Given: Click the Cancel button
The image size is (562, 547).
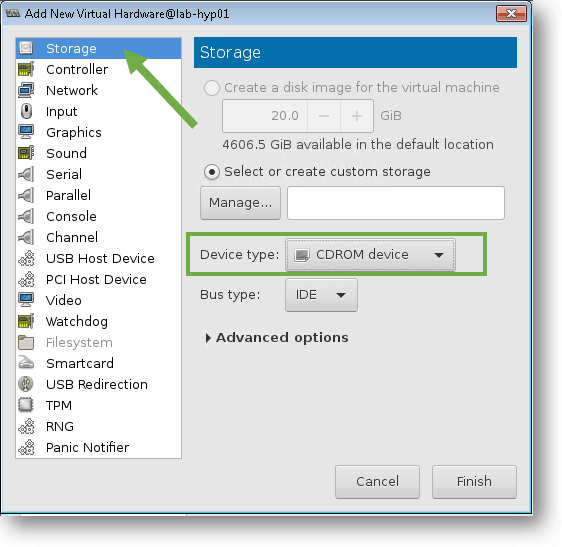Looking at the screenshot, I should 377,482.
